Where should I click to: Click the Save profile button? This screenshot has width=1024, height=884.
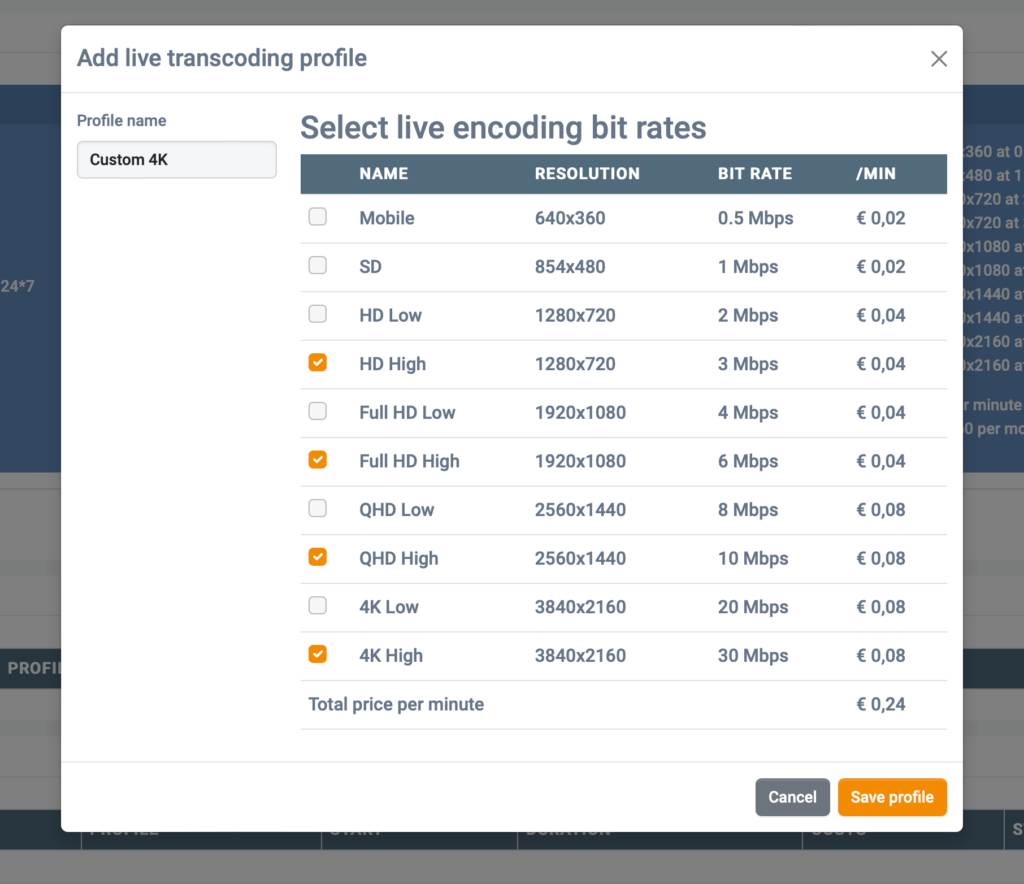[x=891, y=797]
